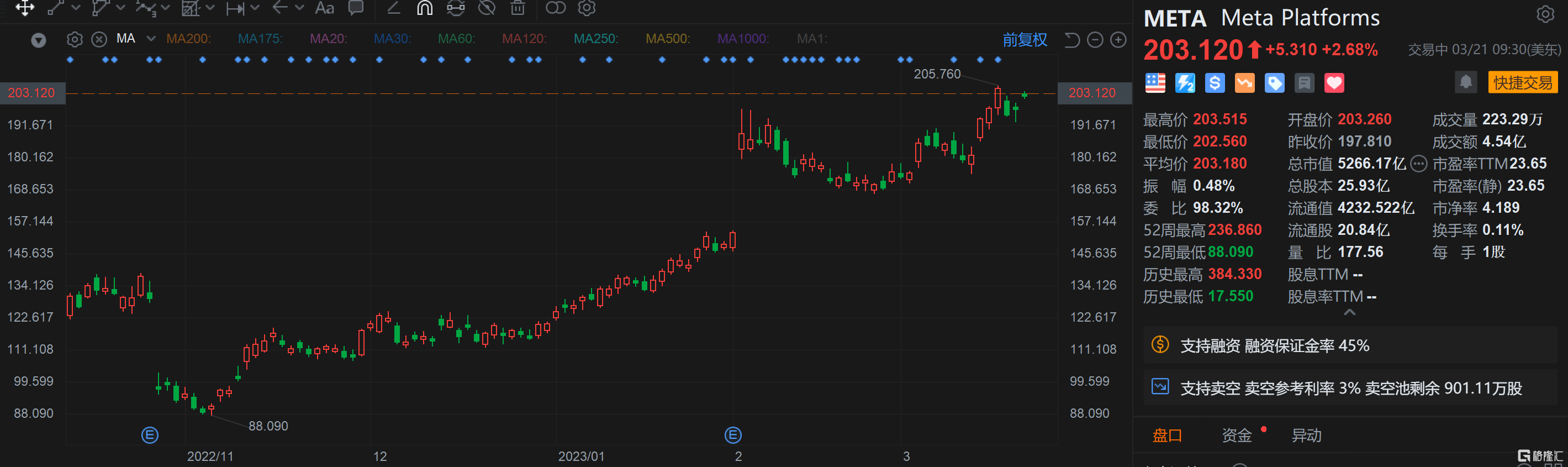
Task: Click the MA250 legend label
Action: 596,39
